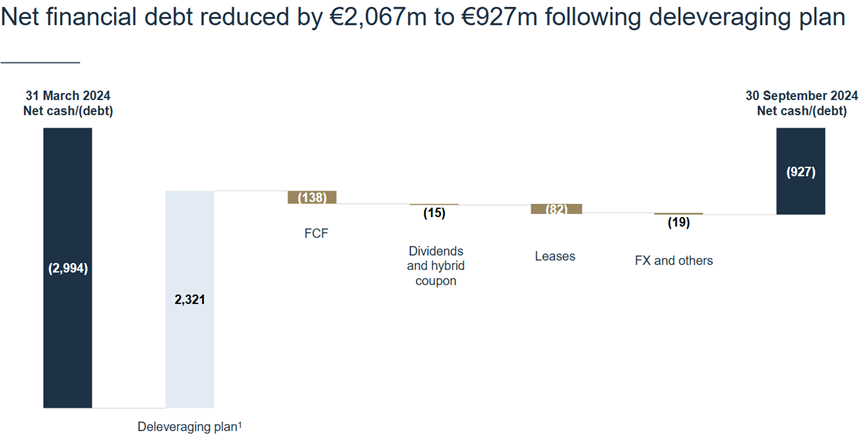Screen dimensions: 863x438
Task: Click the 31 March 2024 heading
Action: coord(68,96)
